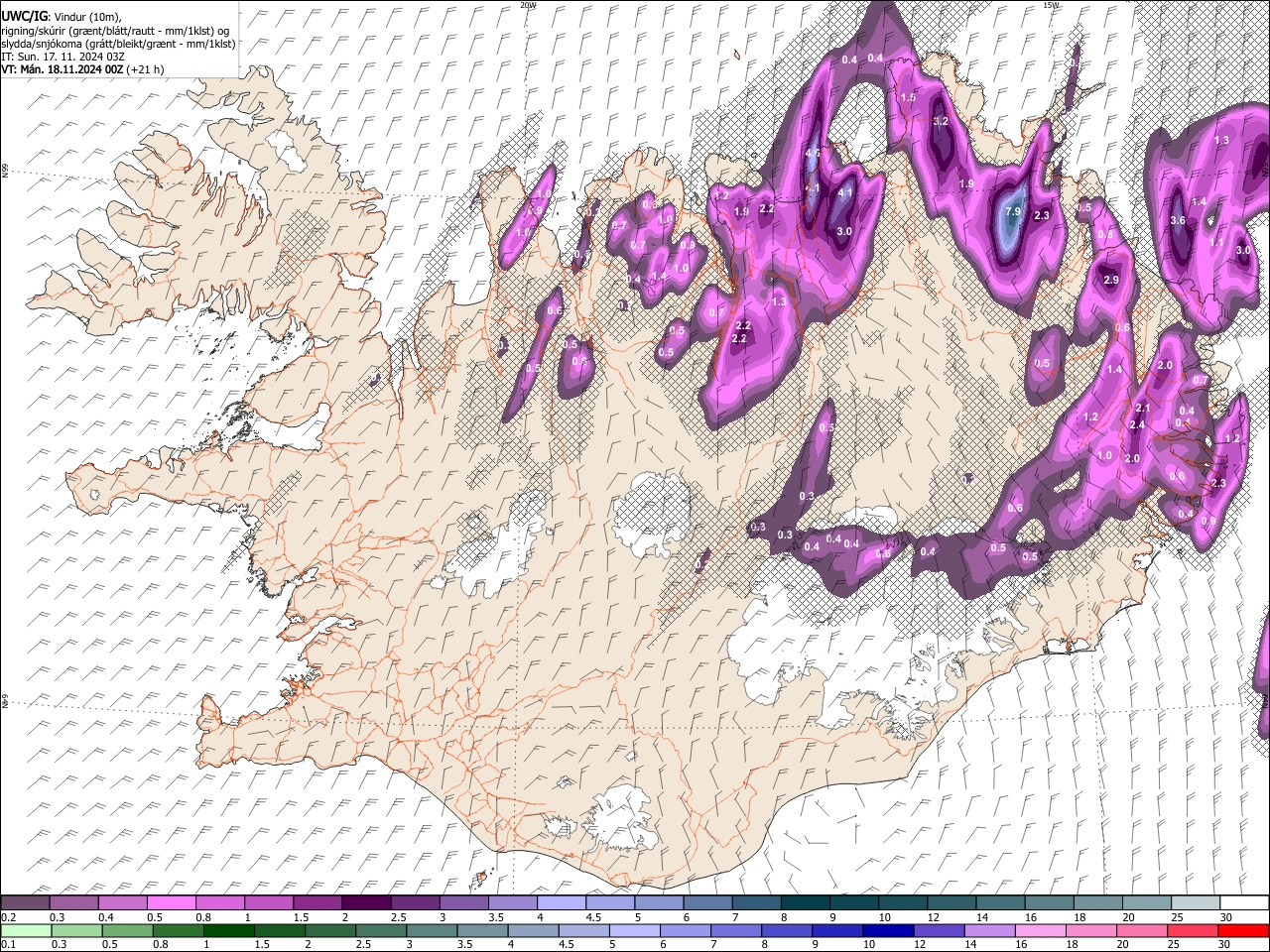
Task: Click the 4.6 precipitation value on the map
Action: click(813, 153)
